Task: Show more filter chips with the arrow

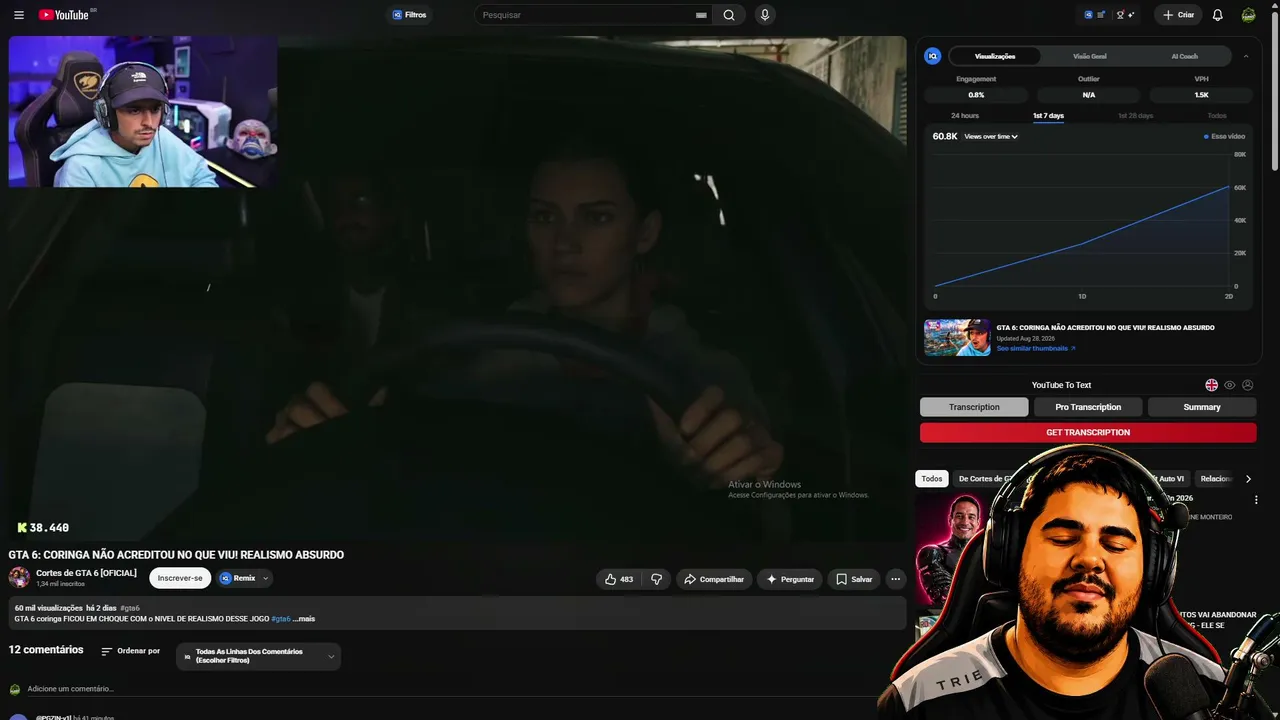Action: coord(1248,479)
